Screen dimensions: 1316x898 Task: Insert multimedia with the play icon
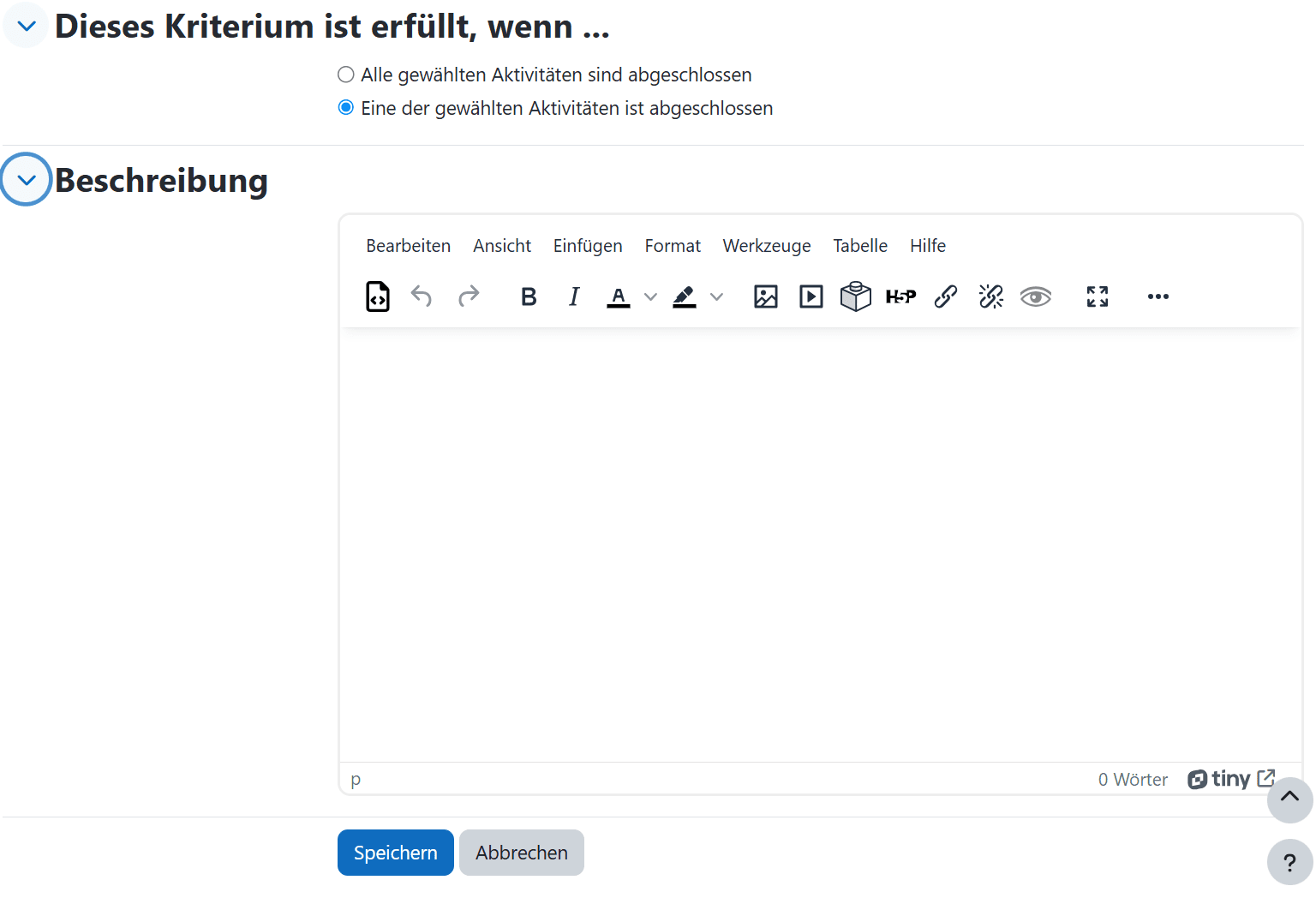tap(811, 296)
